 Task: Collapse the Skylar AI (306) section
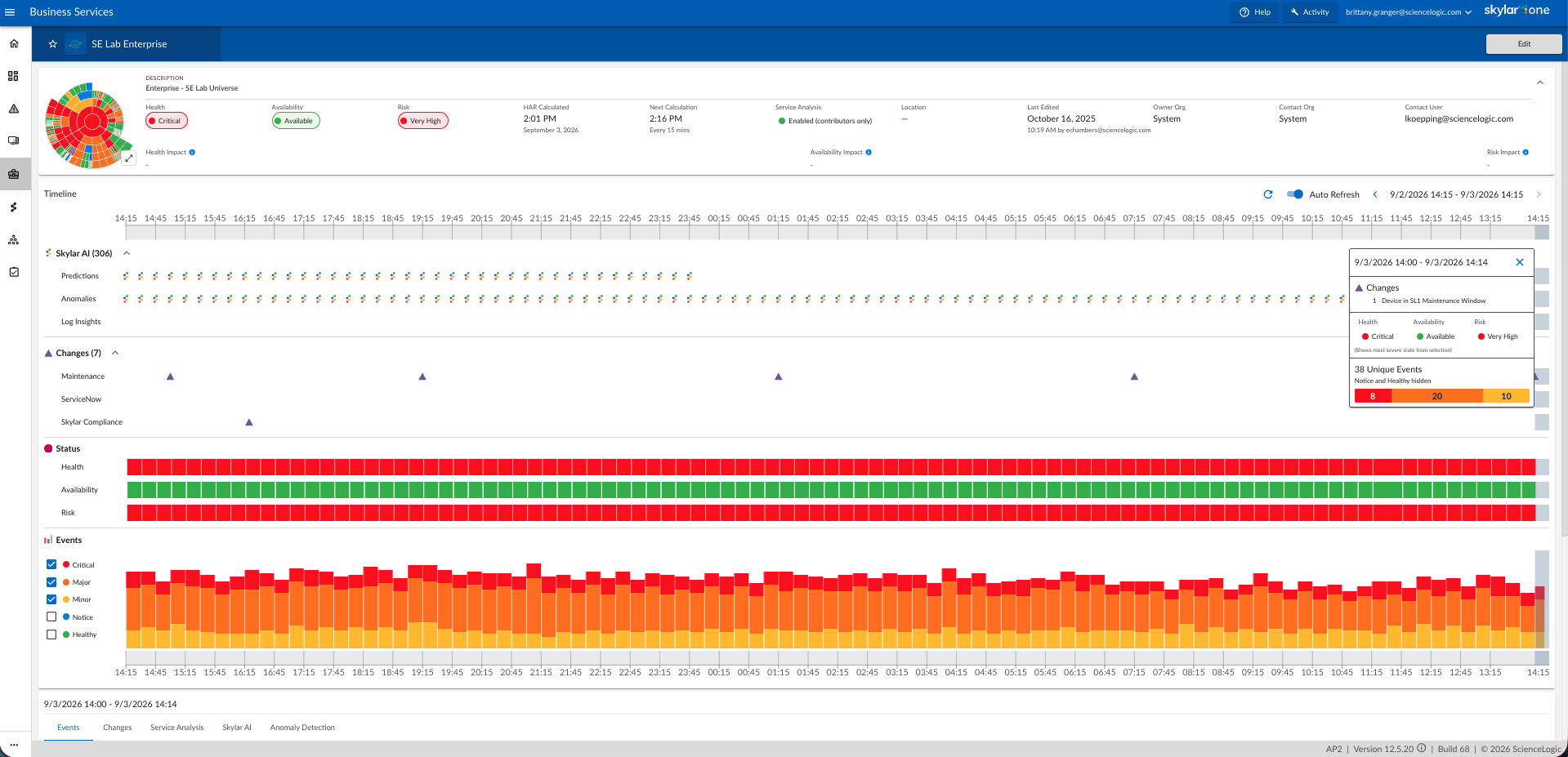coord(127,253)
